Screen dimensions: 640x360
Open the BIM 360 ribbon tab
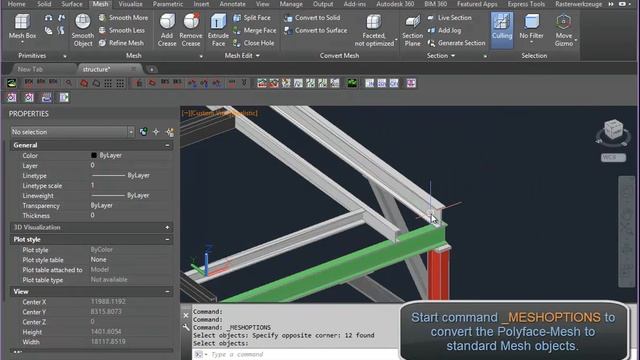[436, 4]
